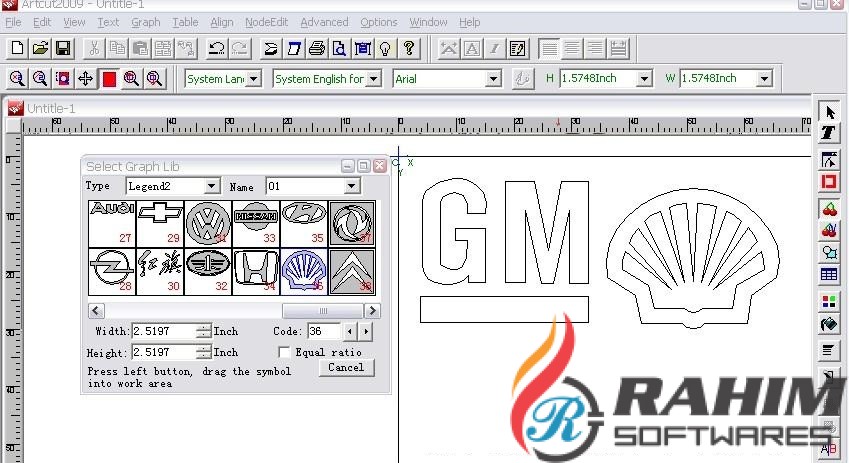
Task: Click the Code left arrow button
Action: pos(350,331)
